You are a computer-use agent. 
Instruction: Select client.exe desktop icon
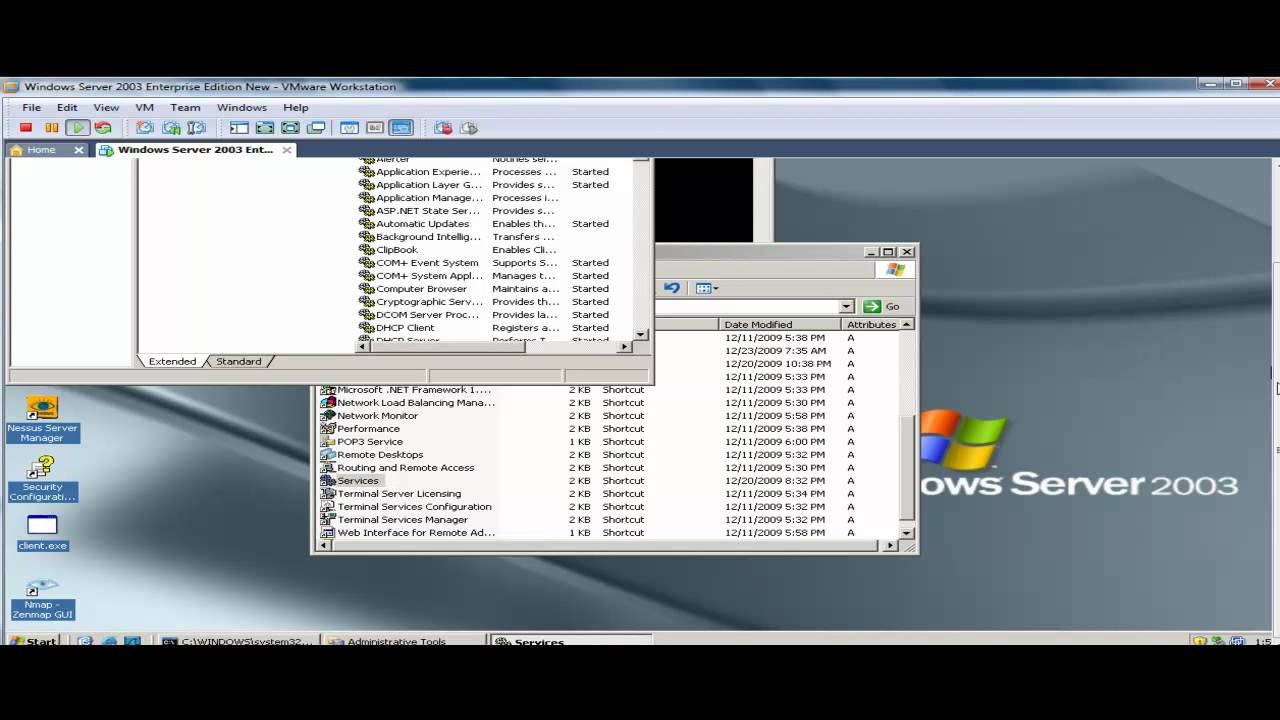[42, 533]
